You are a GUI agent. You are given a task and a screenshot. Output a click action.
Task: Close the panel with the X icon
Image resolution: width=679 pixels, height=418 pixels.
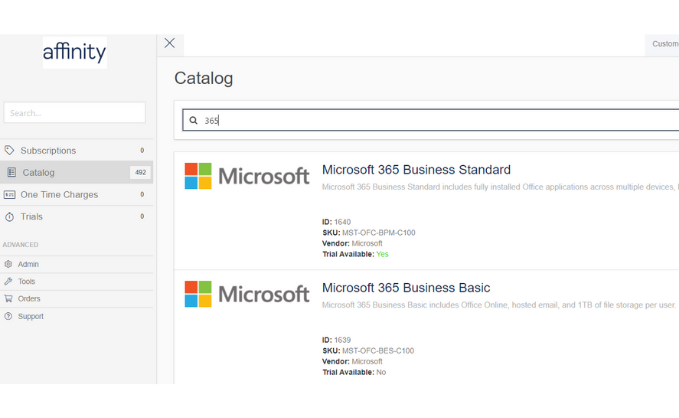click(170, 43)
